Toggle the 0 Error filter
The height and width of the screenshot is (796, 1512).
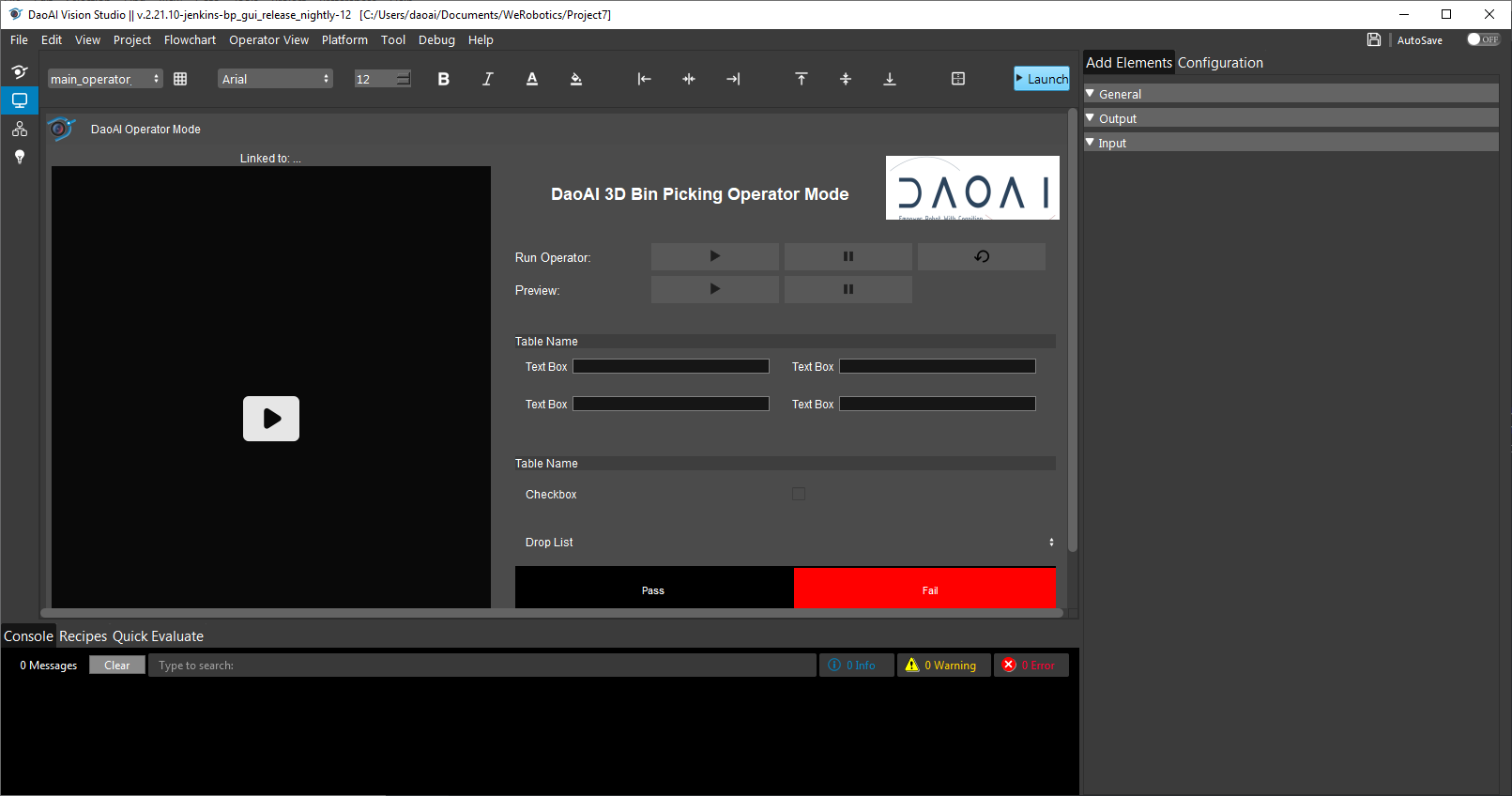click(x=1031, y=665)
